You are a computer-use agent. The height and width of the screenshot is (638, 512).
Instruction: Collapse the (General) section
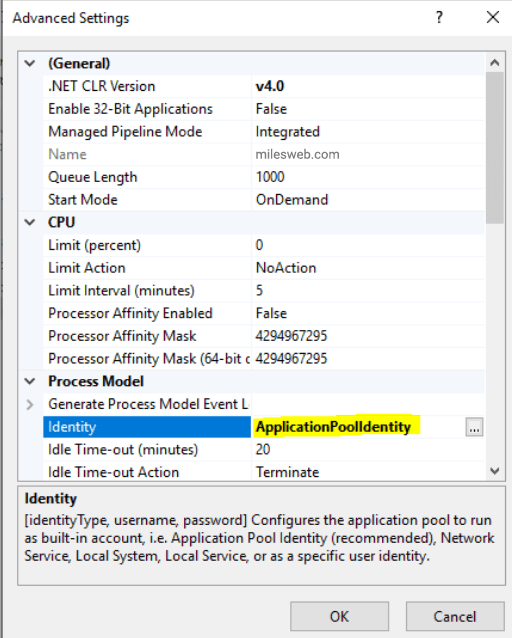[30, 63]
